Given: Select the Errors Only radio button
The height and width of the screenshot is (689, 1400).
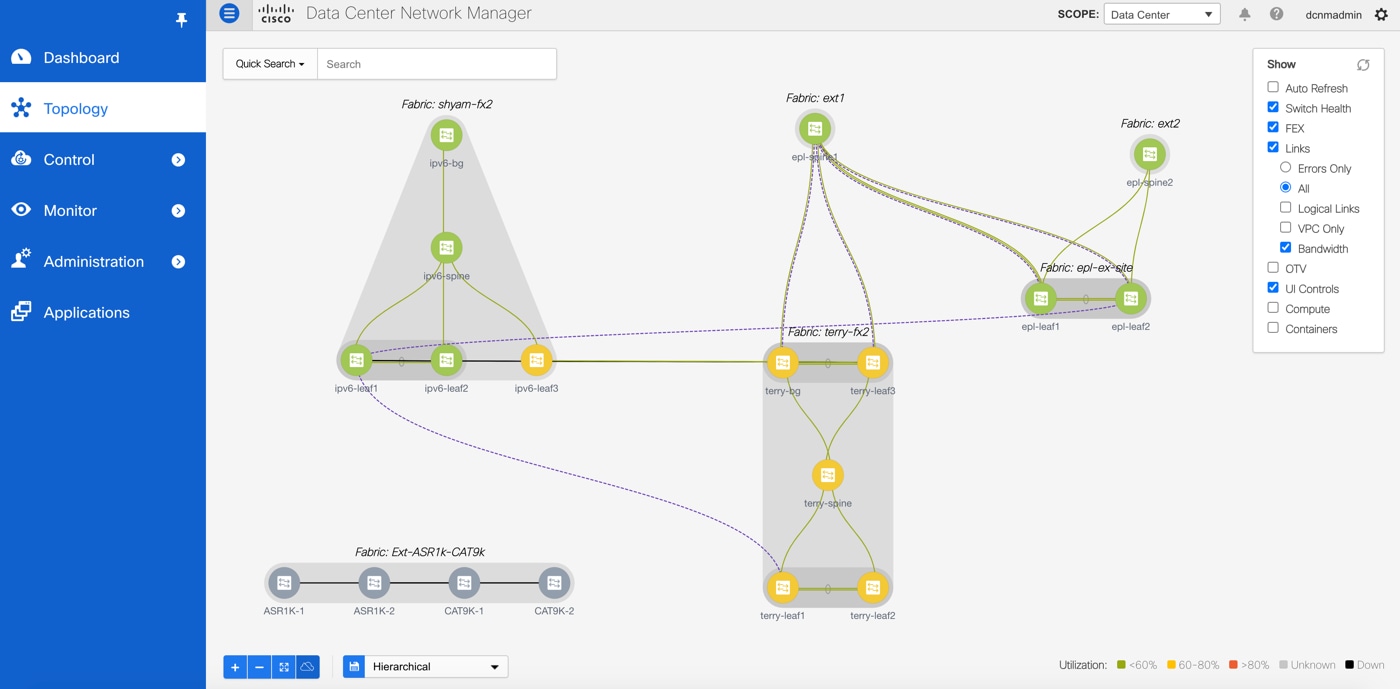Looking at the screenshot, I should pos(1286,167).
